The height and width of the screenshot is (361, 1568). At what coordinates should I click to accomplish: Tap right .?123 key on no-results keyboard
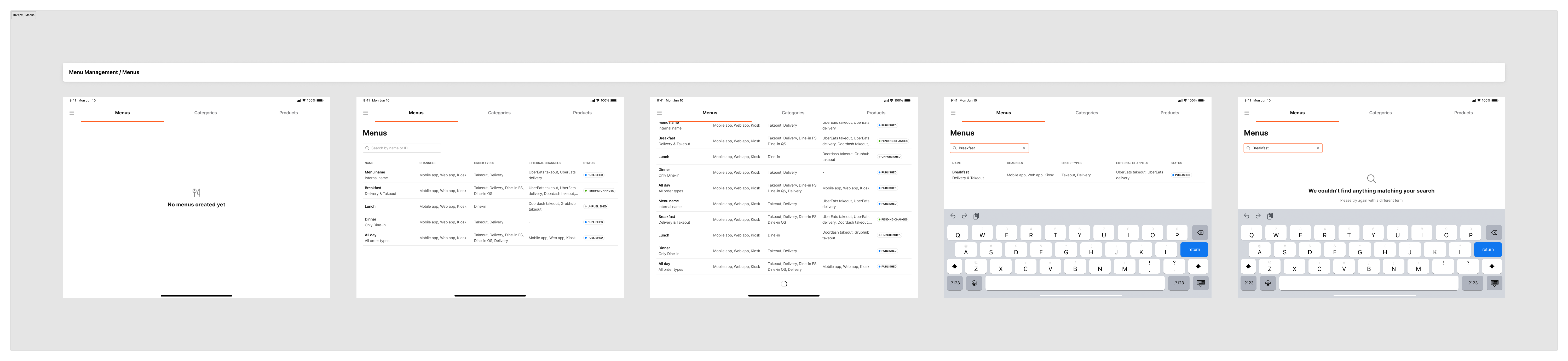(1472, 283)
